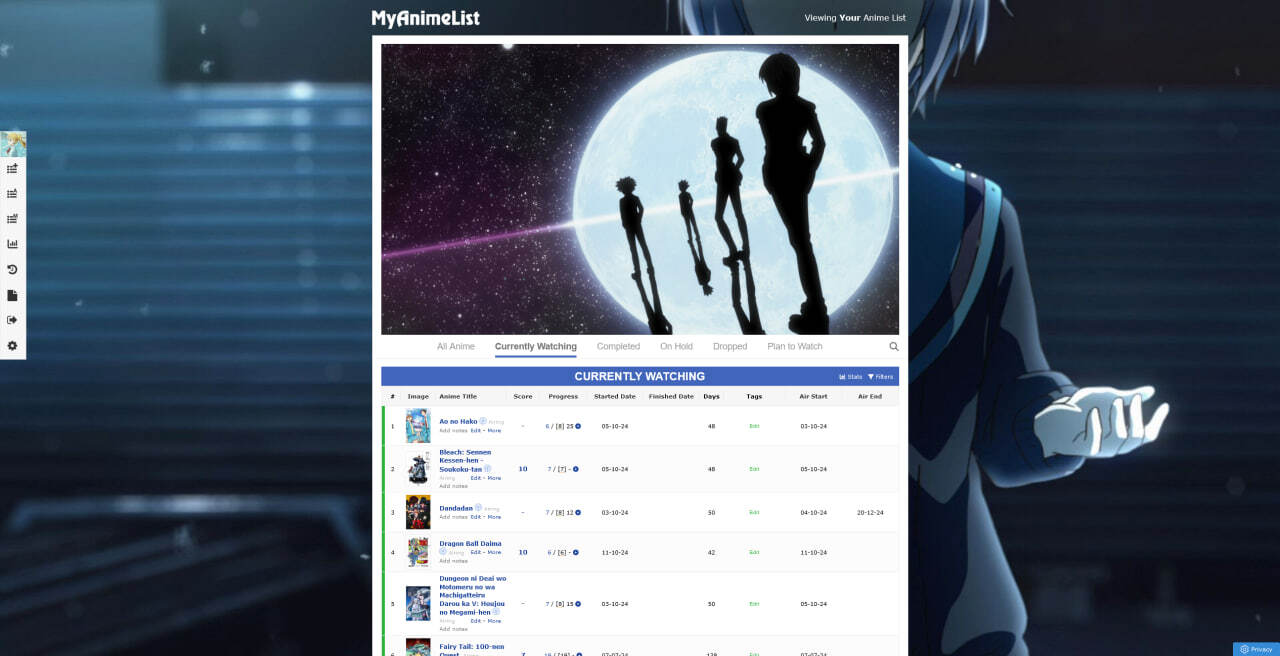This screenshot has width=1280, height=656.
Task: Open the Fairy Tail: 100-nen Quest title
Action: 472,650
